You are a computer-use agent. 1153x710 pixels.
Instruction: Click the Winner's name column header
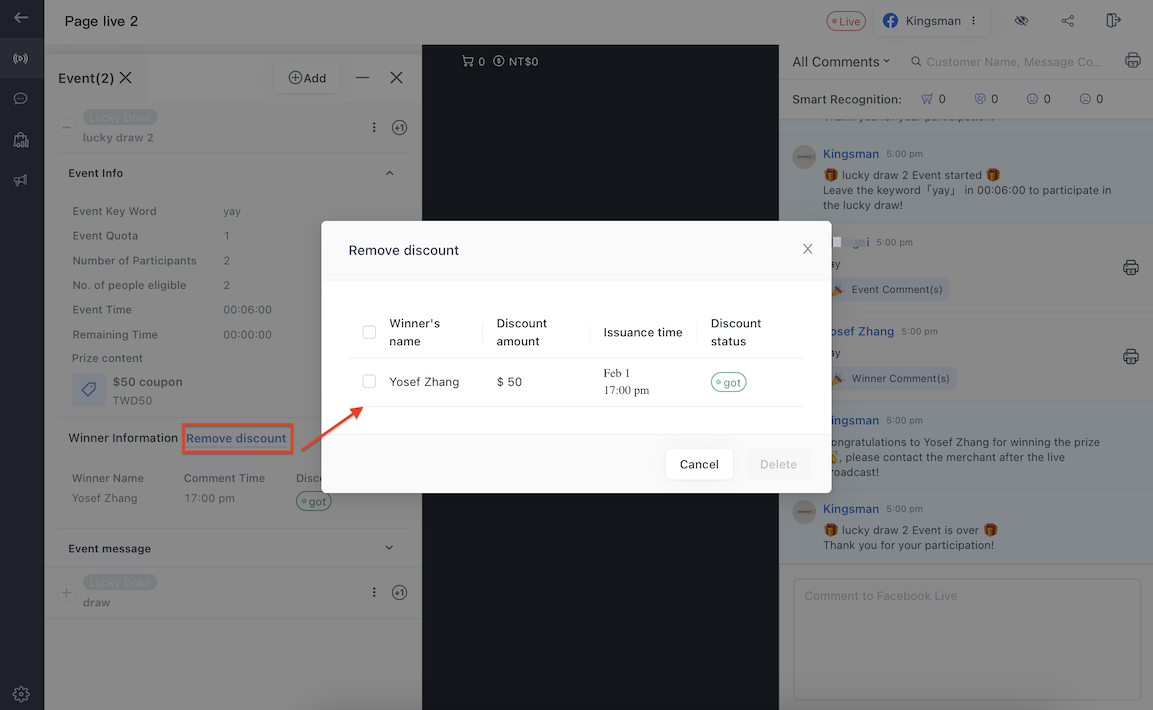click(415, 332)
